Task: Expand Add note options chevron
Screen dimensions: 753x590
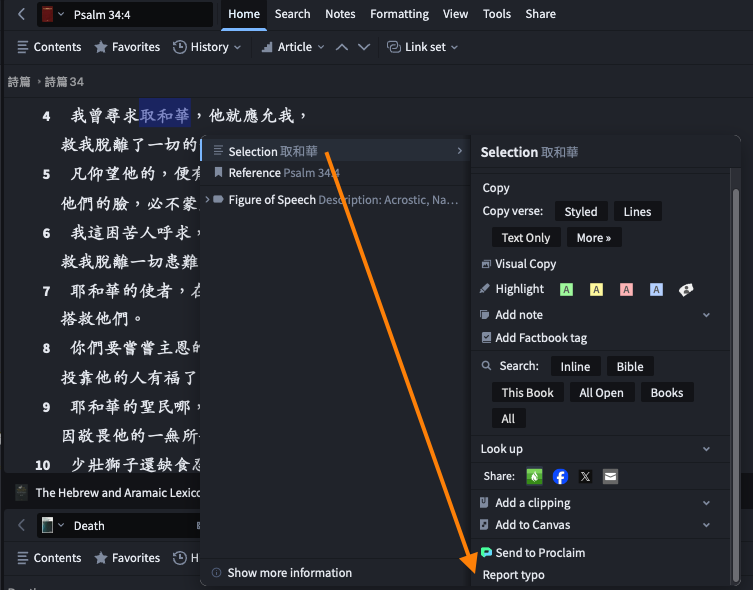Action: coord(706,315)
